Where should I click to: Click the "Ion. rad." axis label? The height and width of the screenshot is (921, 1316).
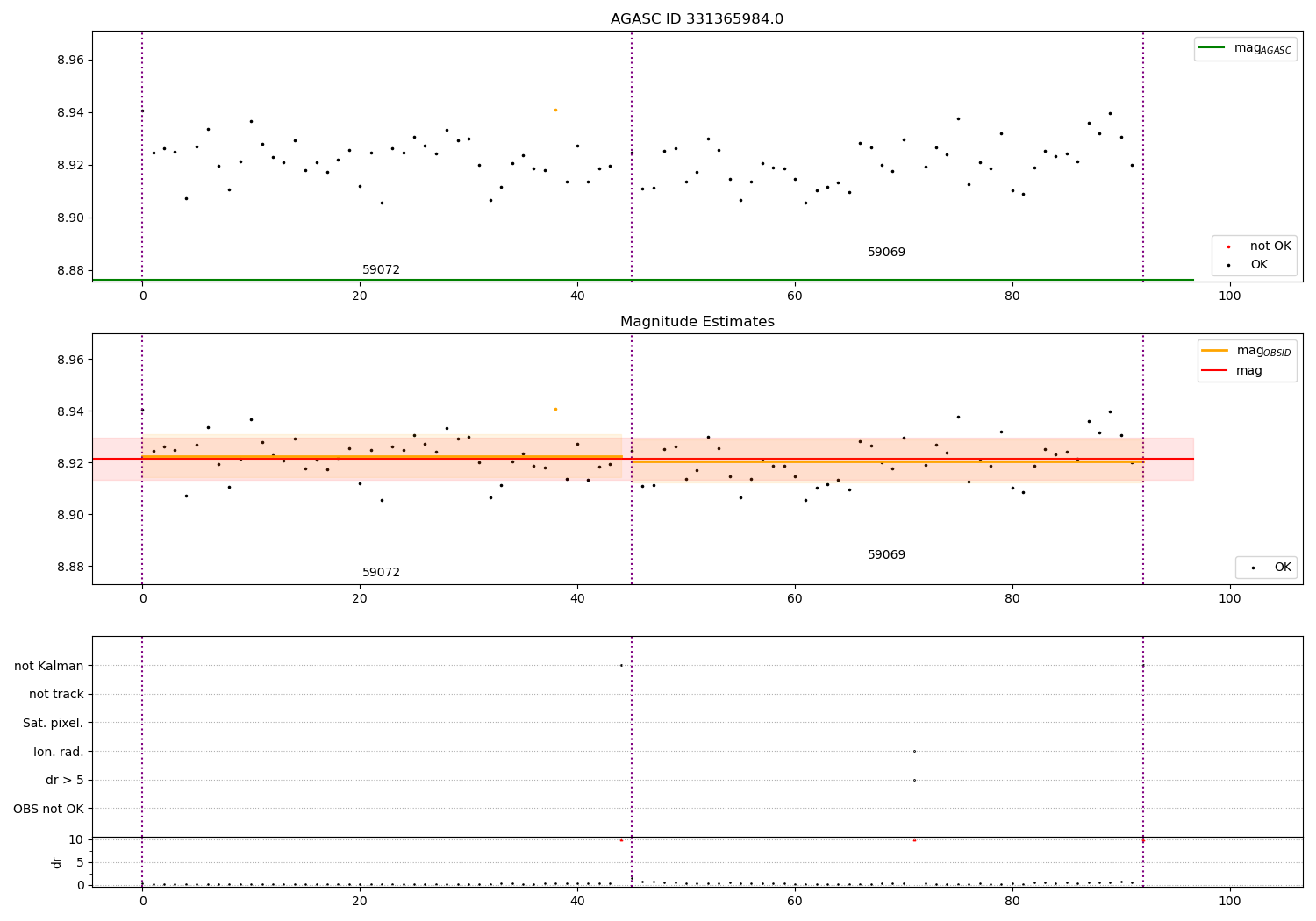tap(59, 752)
